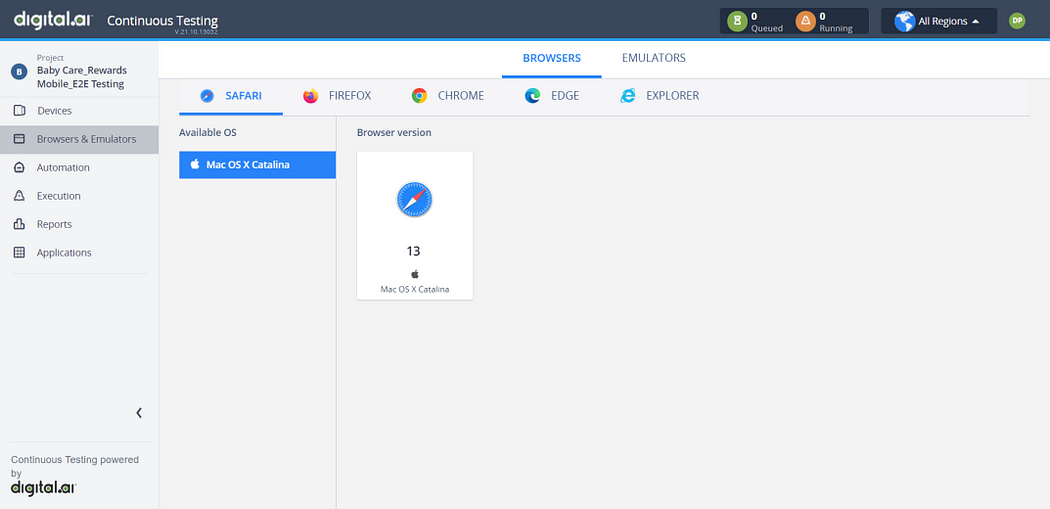
Task: Click the digital.ai logo in header
Action: (x=54, y=19)
